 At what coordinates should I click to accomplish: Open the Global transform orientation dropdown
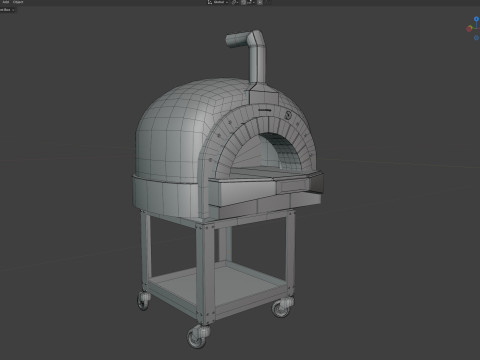218,2
